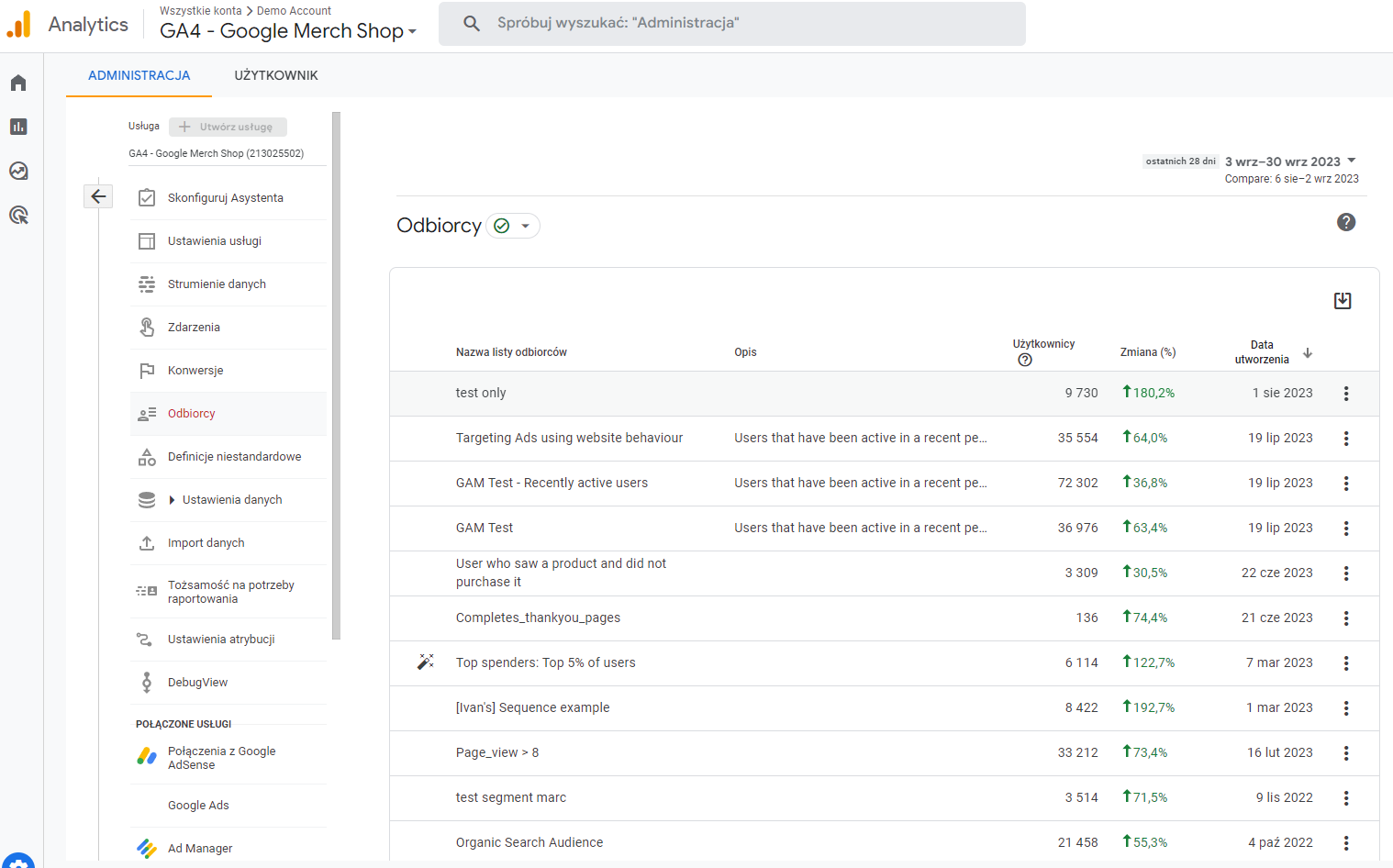This screenshot has height=868, width=1393.
Task: Click the help question mark icon near Odbiorcy
Action: tap(1346, 222)
